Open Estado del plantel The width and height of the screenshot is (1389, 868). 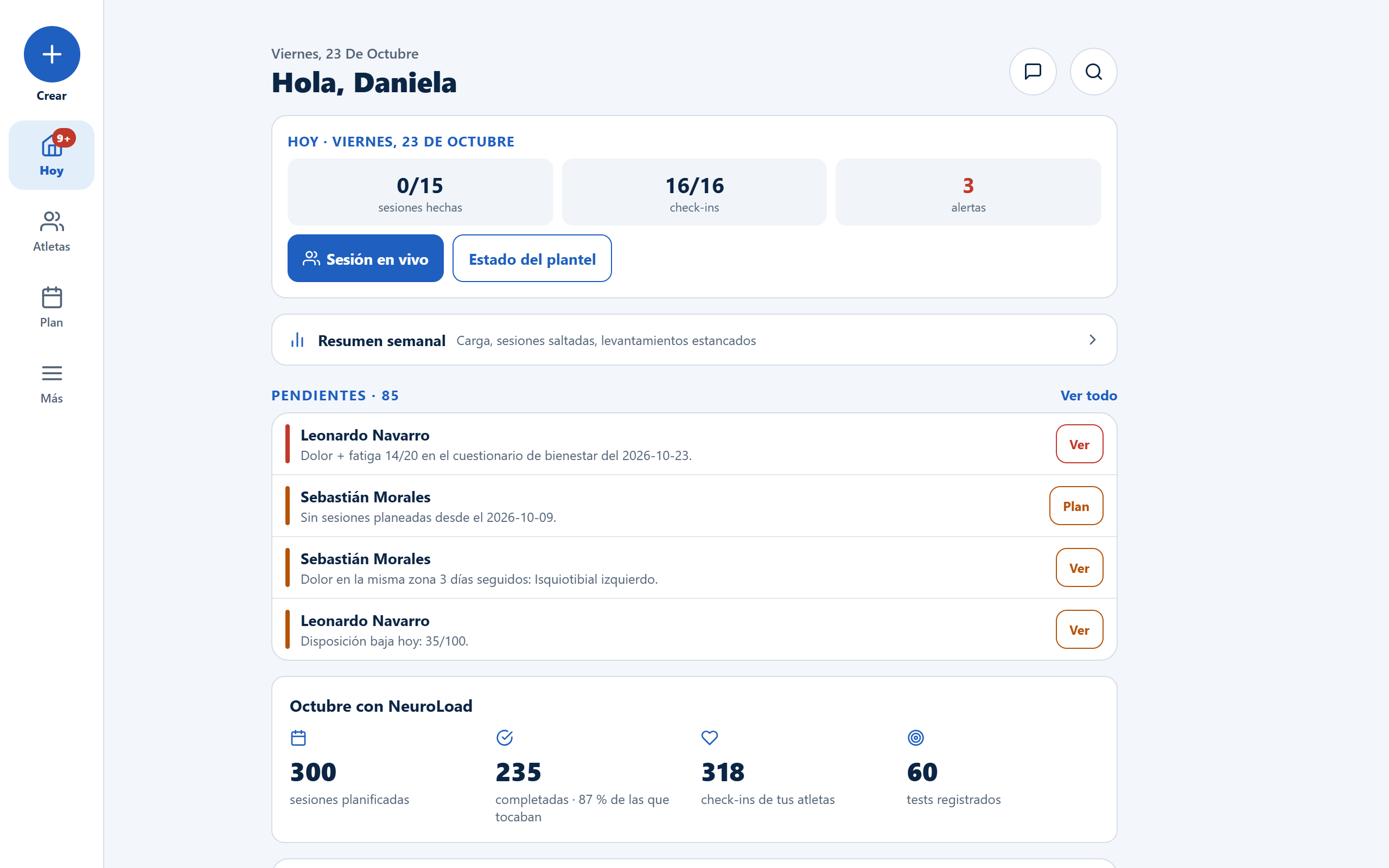[532, 258]
